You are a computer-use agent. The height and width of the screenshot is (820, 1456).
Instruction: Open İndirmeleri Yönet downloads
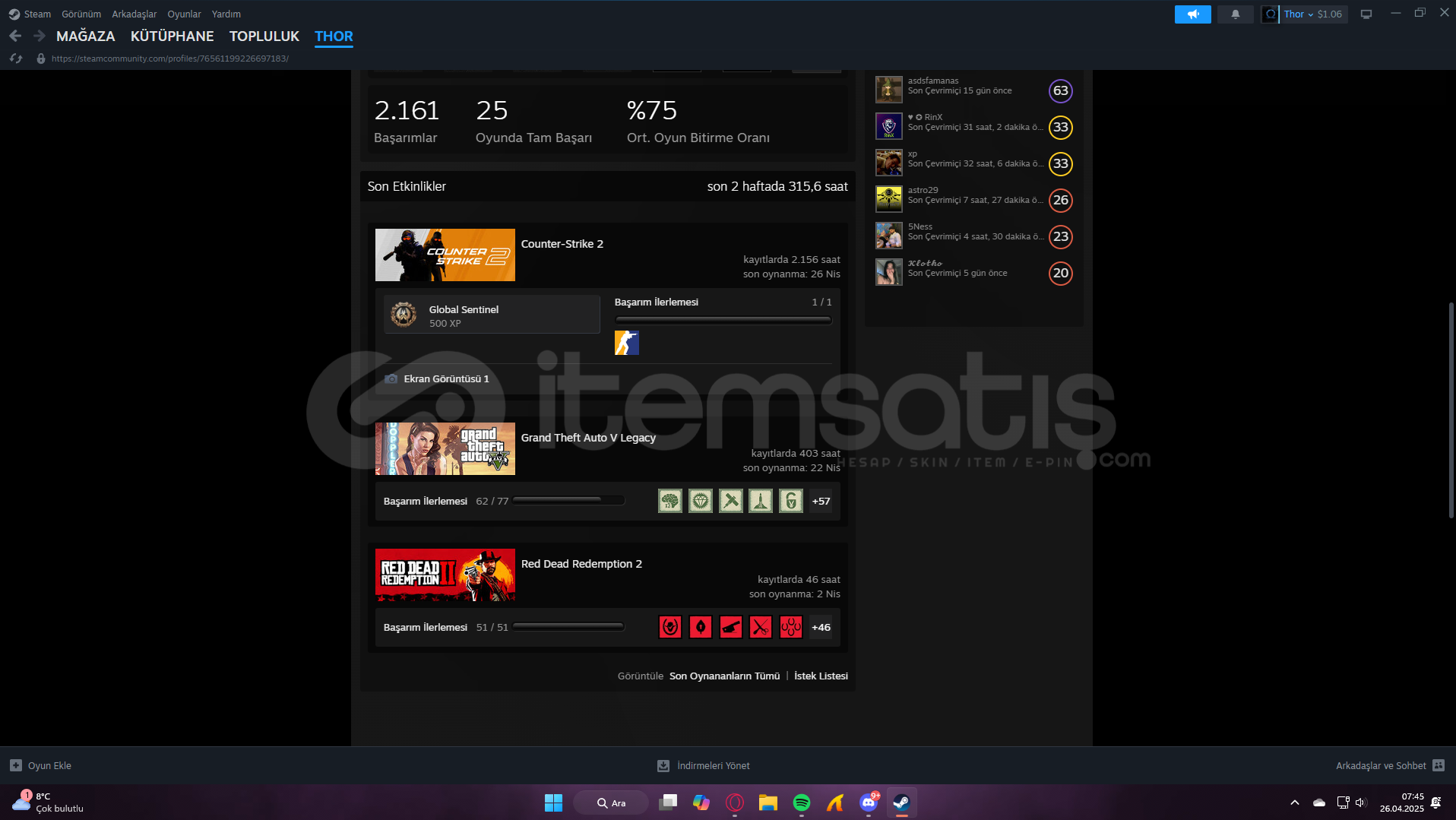tap(704, 765)
